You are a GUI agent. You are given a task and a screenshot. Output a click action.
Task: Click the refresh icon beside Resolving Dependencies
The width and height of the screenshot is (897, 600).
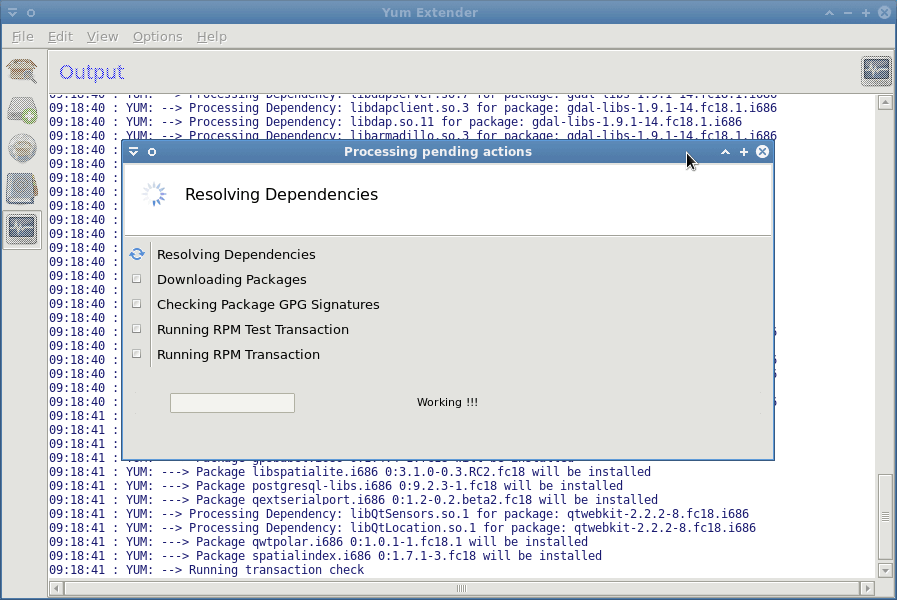[x=137, y=254]
